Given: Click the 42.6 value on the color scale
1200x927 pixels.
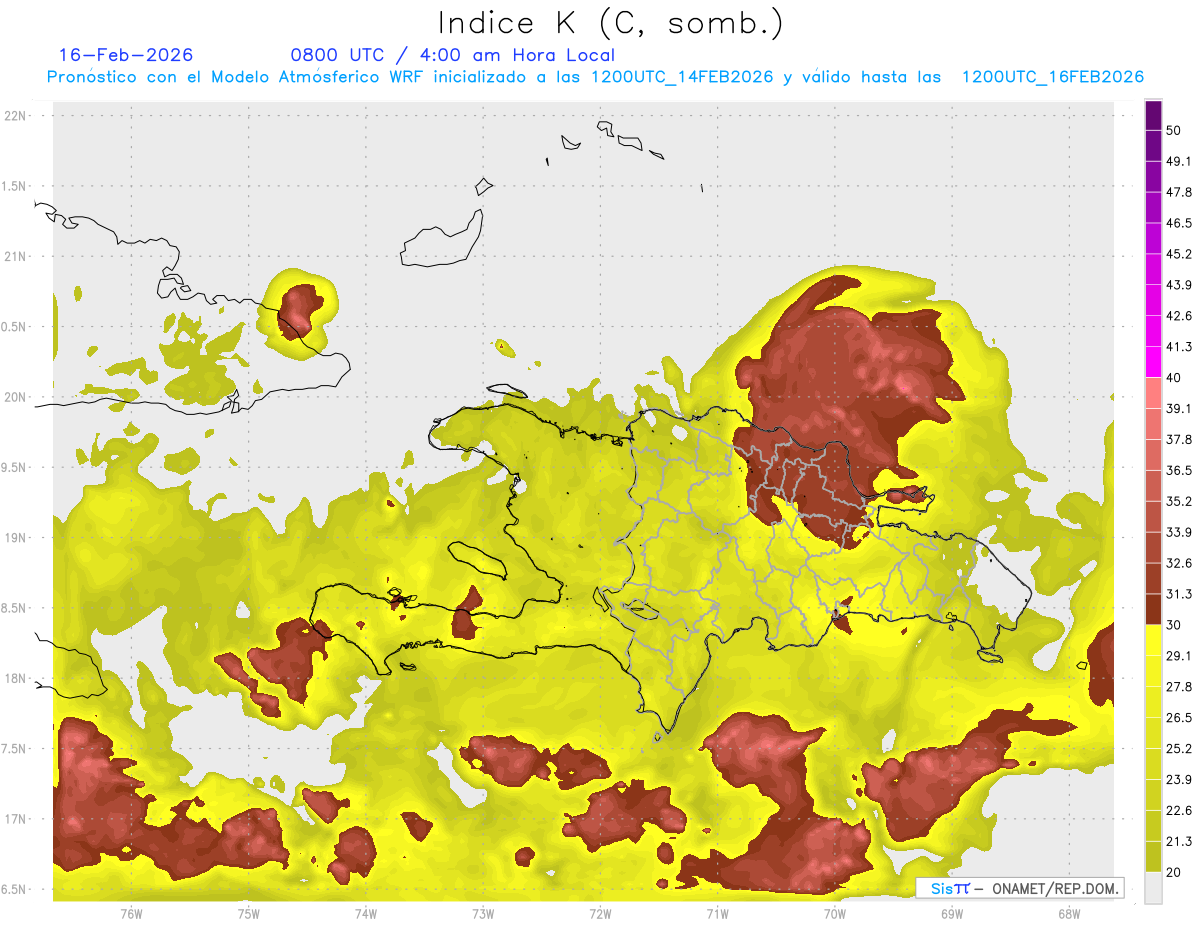Looking at the screenshot, I should coord(1179,316).
